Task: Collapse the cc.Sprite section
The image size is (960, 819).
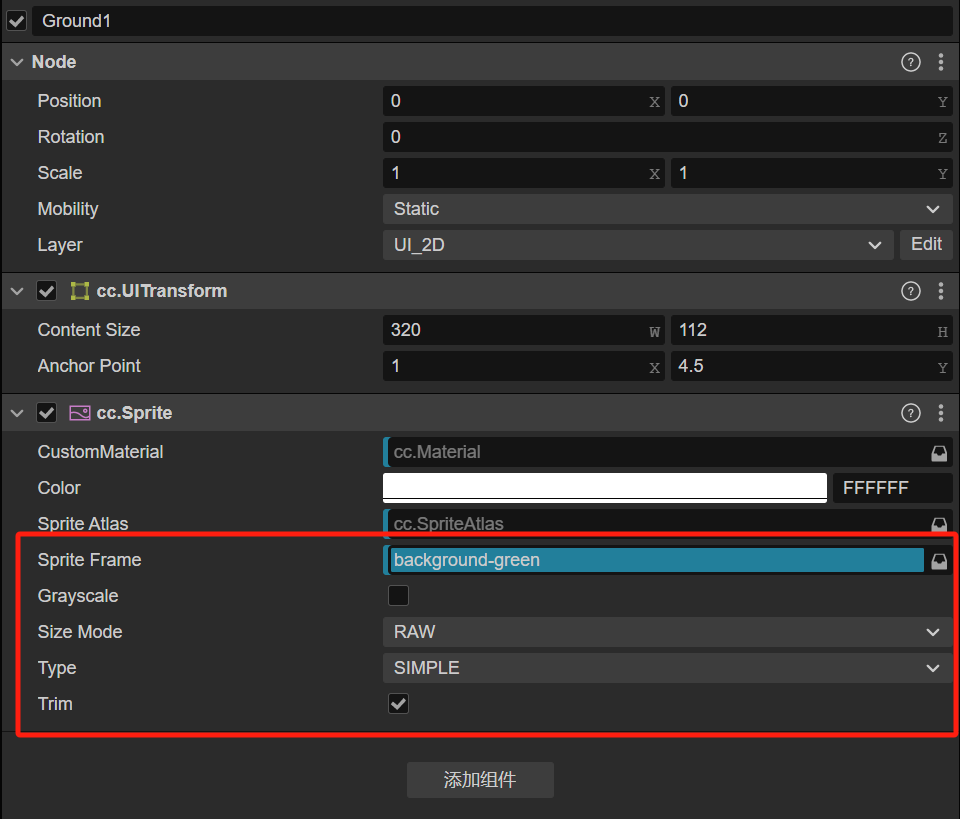Action: click(x=17, y=413)
